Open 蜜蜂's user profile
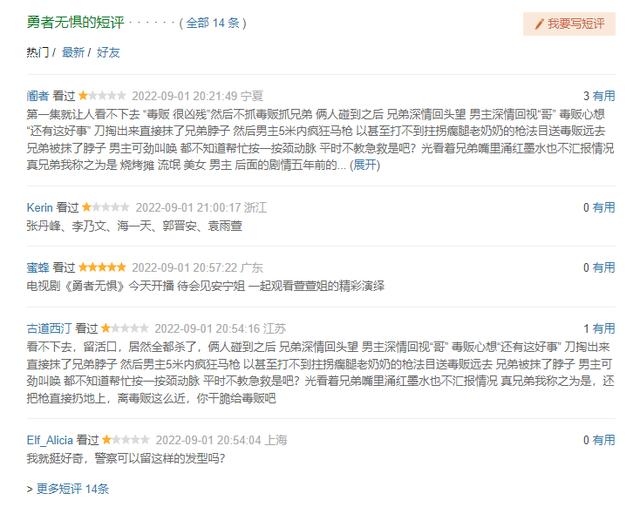Viewport: 640px width, 507px height. (38, 268)
